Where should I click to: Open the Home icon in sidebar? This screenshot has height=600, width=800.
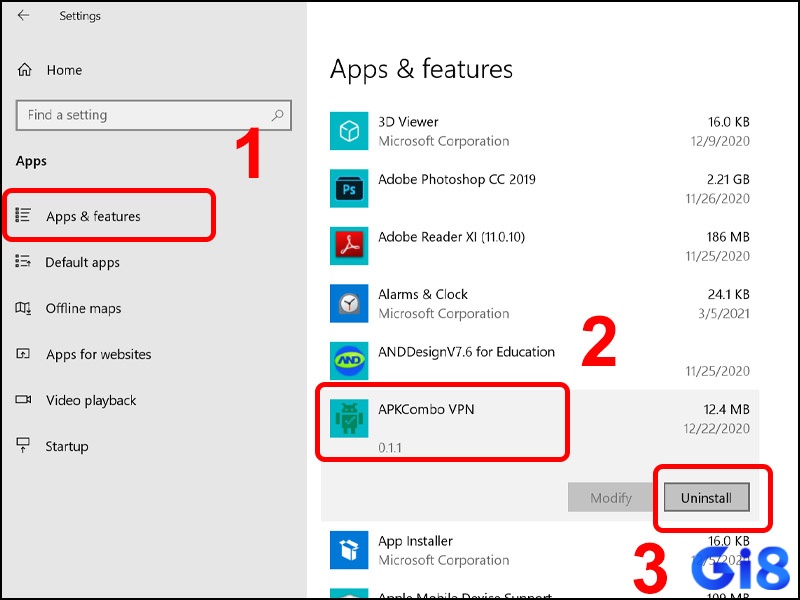tap(24, 69)
